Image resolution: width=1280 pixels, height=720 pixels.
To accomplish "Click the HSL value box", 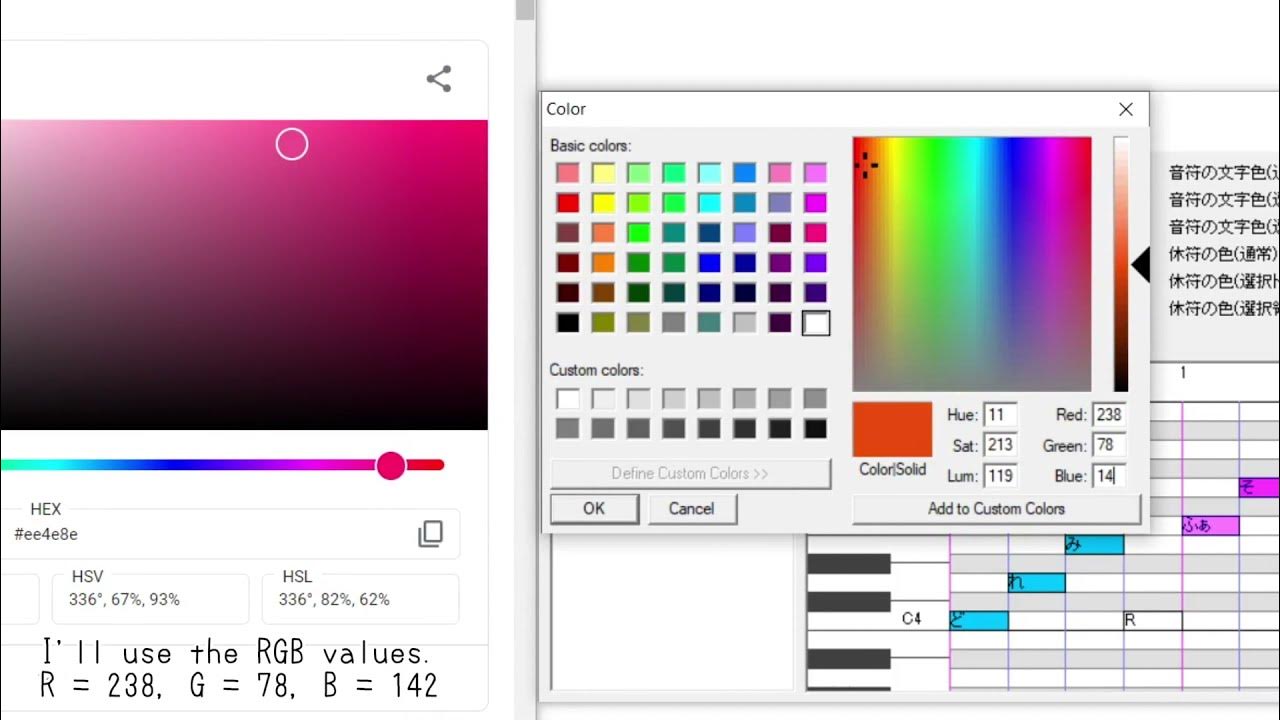I will click(360, 599).
